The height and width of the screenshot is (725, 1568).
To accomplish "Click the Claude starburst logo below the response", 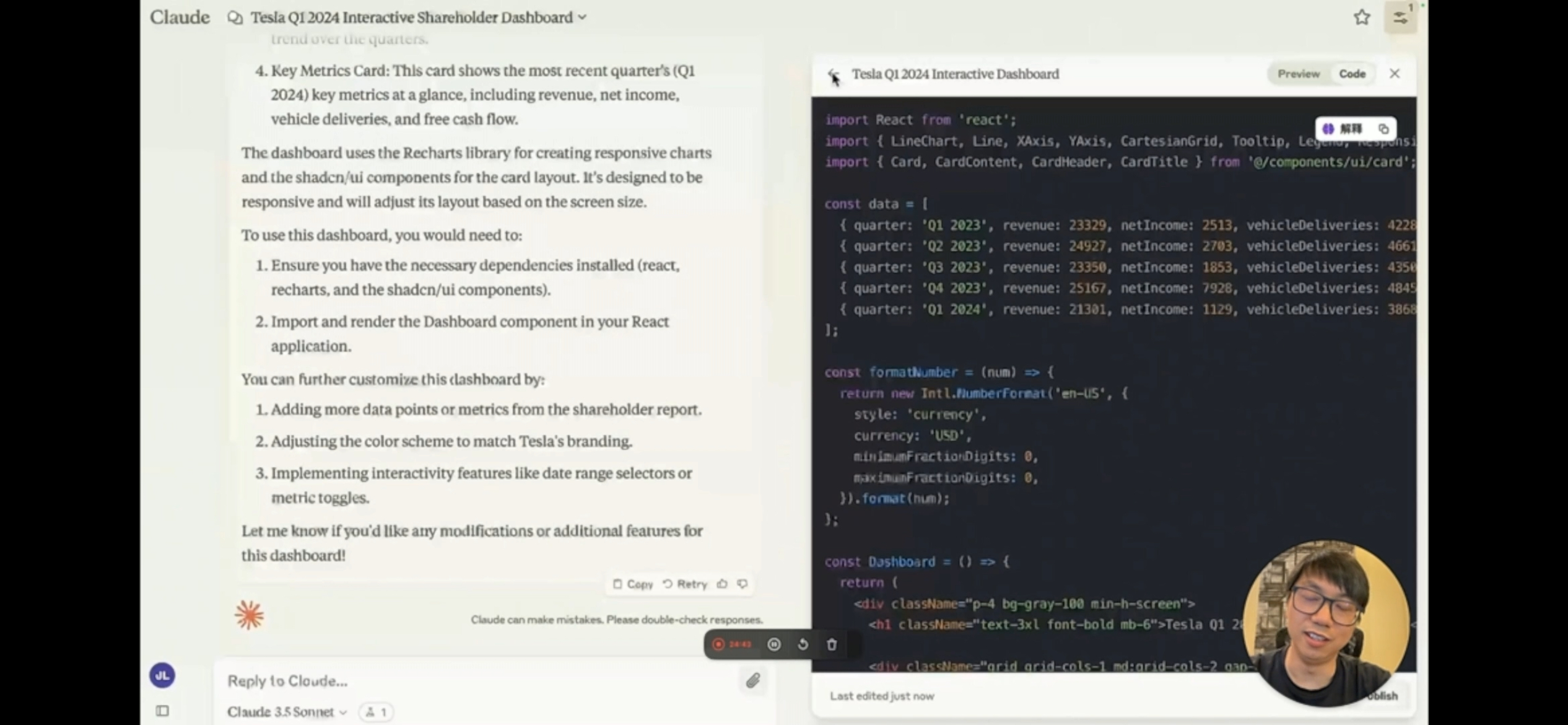I will [x=249, y=615].
